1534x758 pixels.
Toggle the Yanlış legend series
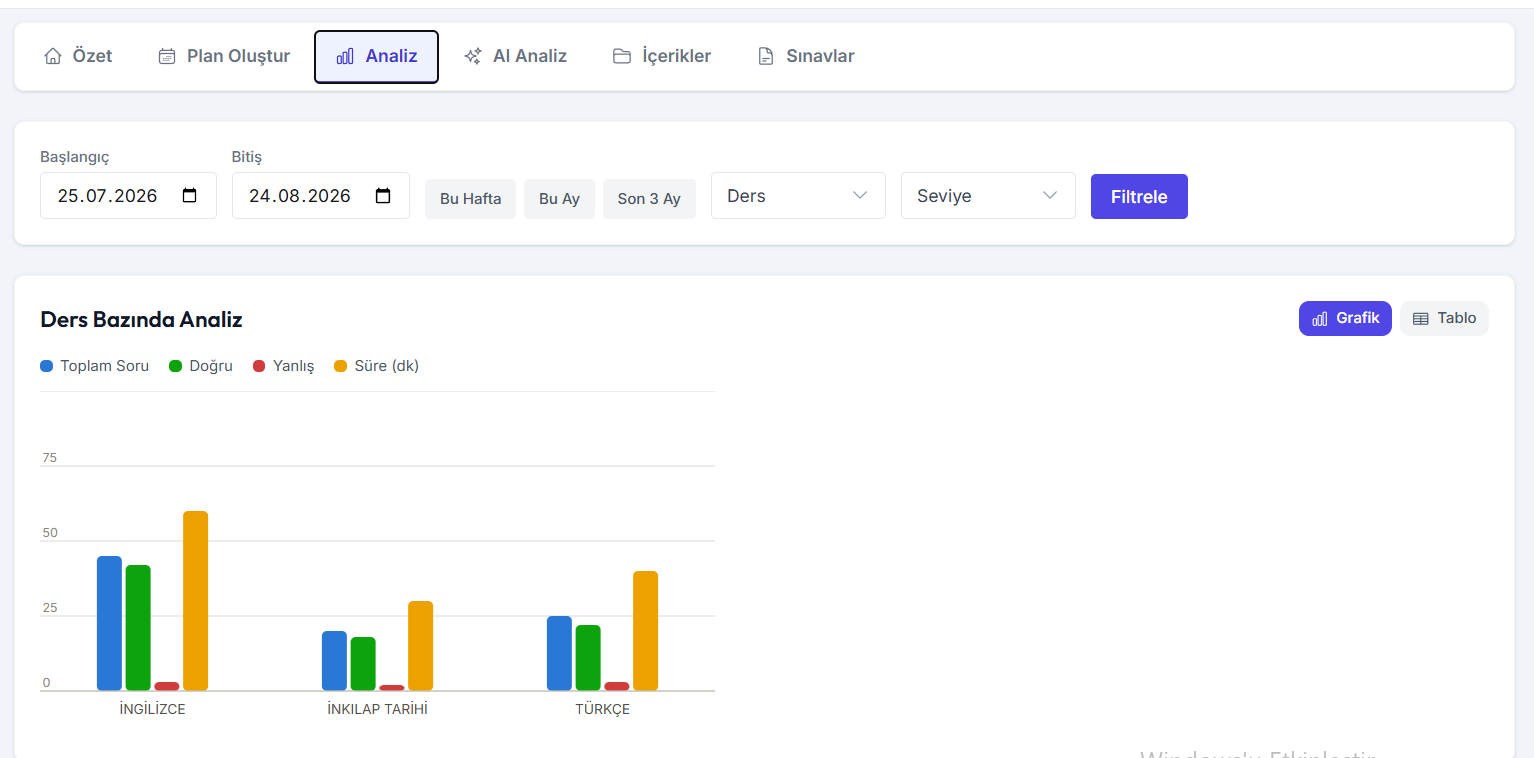coord(284,366)
